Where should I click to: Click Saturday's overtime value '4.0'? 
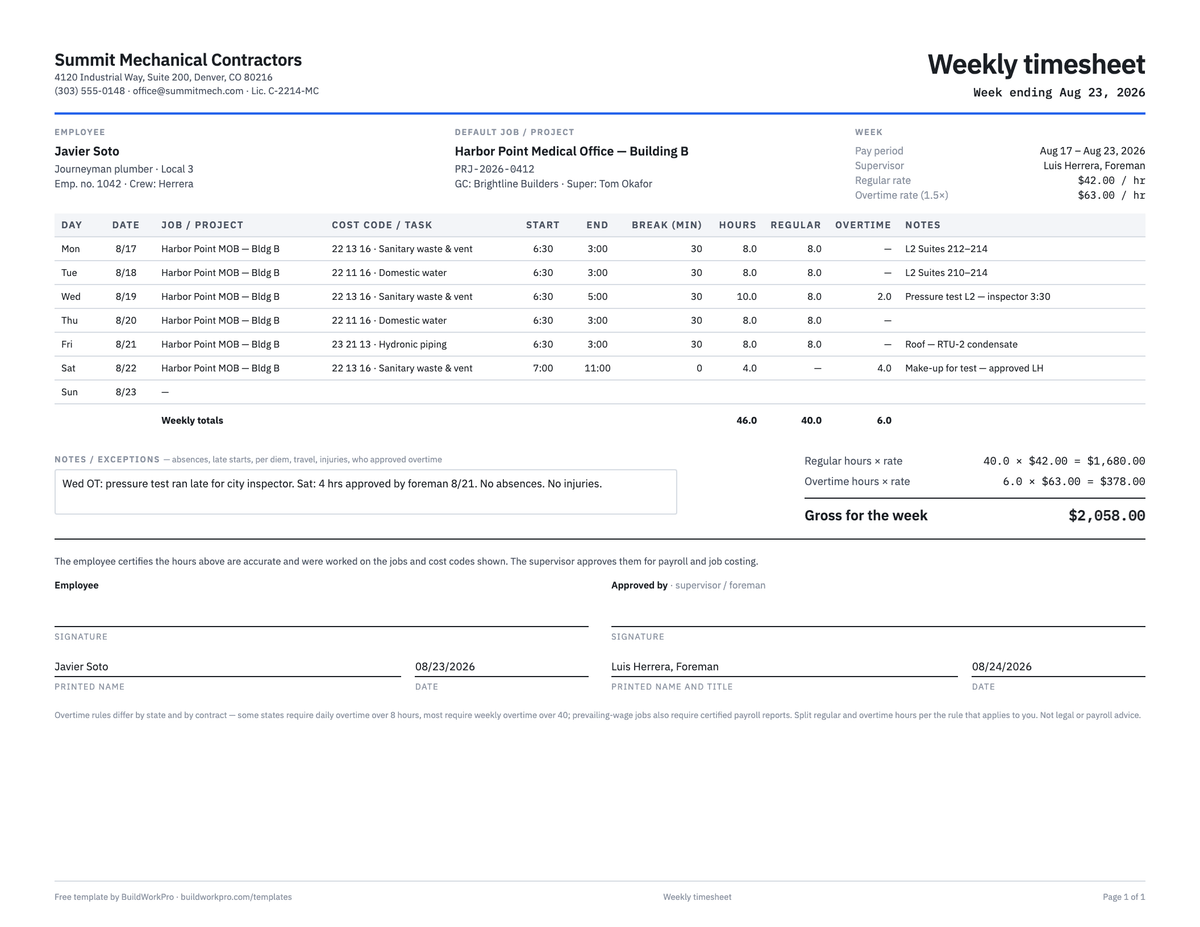coord(884,369)
